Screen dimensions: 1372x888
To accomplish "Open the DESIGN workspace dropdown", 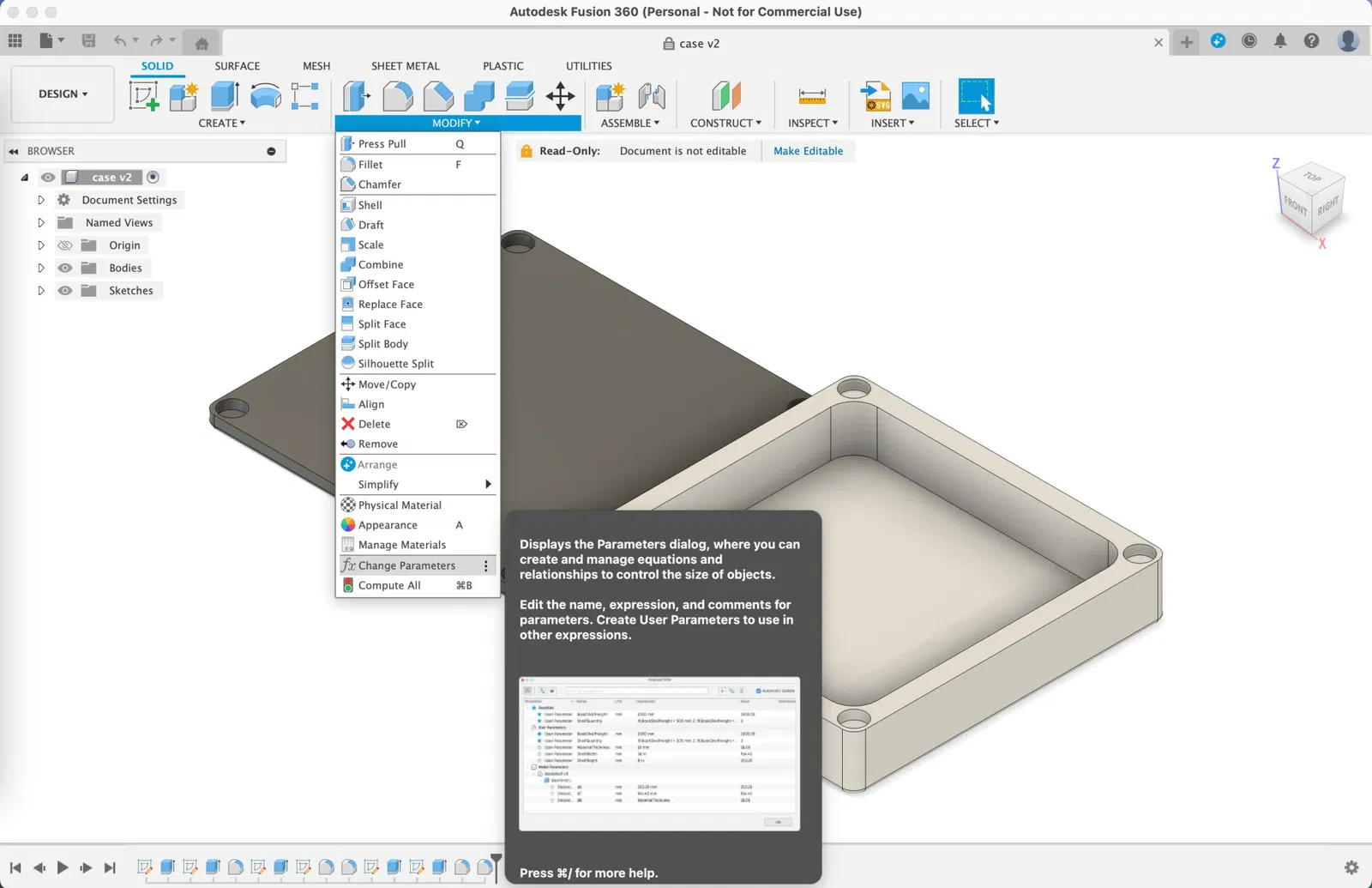I will click(x=63, y=94).
